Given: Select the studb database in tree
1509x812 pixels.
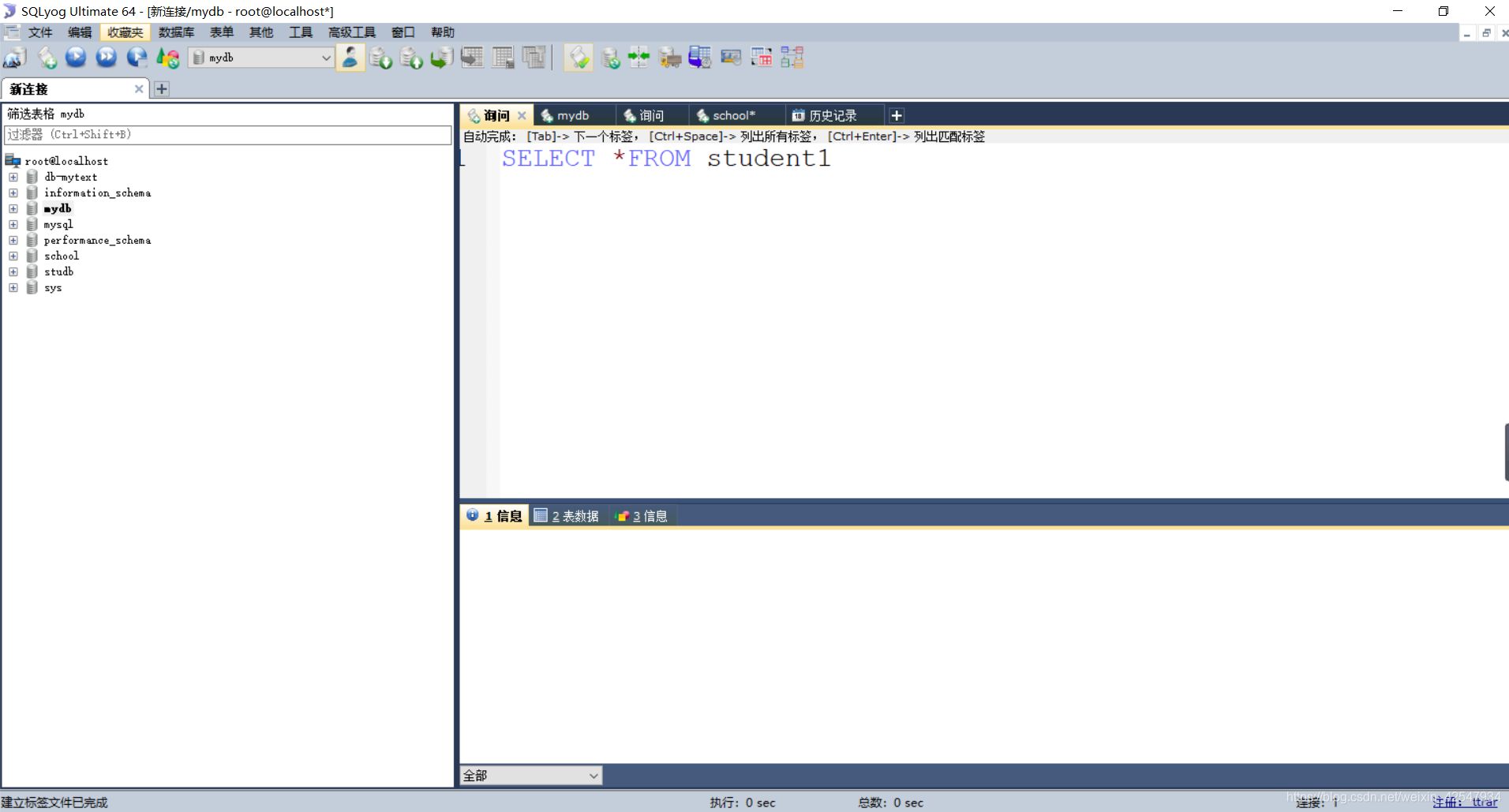Looking at the screenshot, I should [59, 271].
